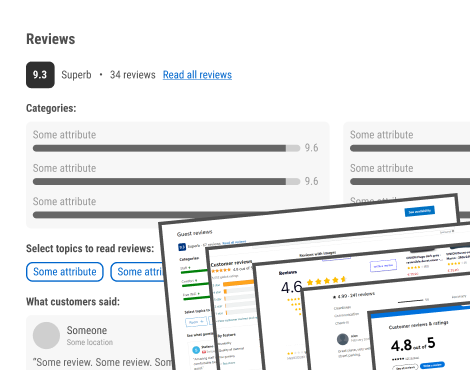The height and width of the screenshot is (370, 470).
Task: Click the star icon before 4.99
Action: [x=334, y=297]
